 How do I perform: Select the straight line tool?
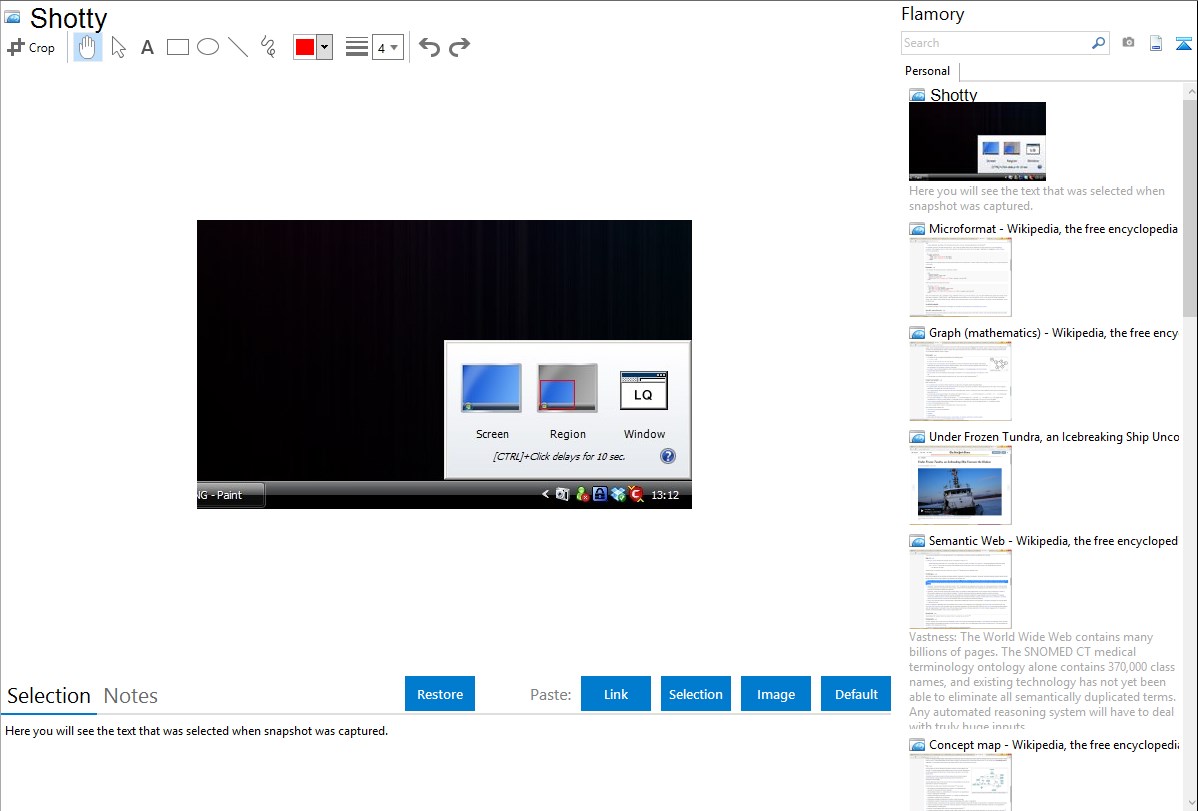238,47
